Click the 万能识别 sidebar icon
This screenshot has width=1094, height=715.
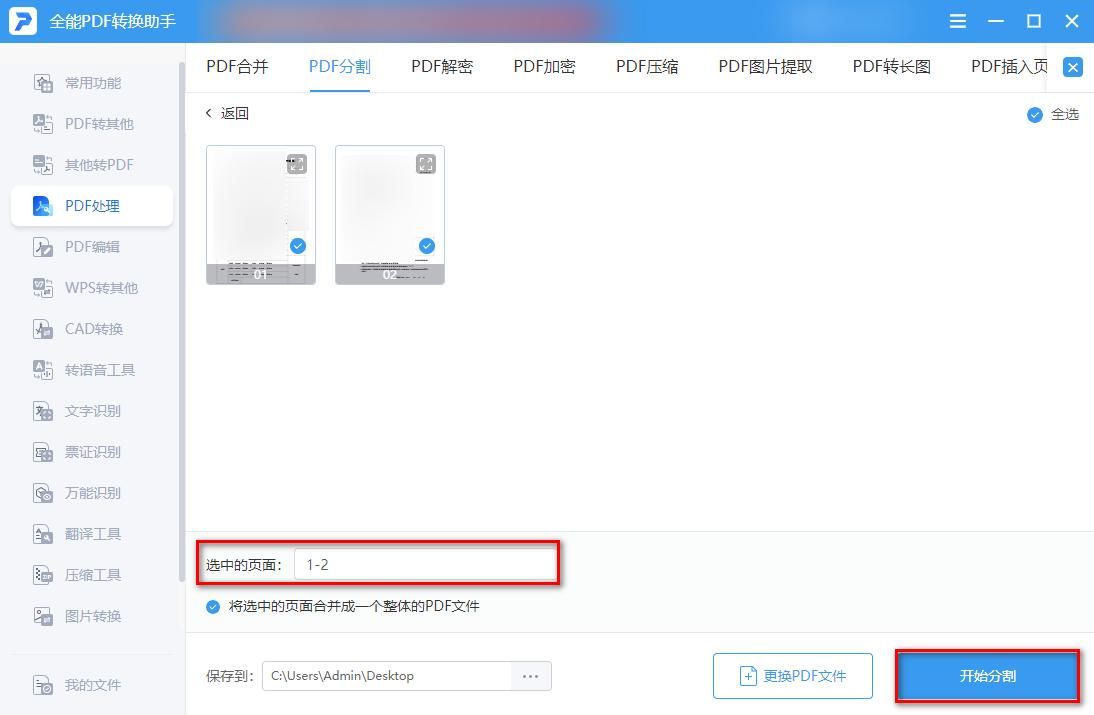[43, 493]
